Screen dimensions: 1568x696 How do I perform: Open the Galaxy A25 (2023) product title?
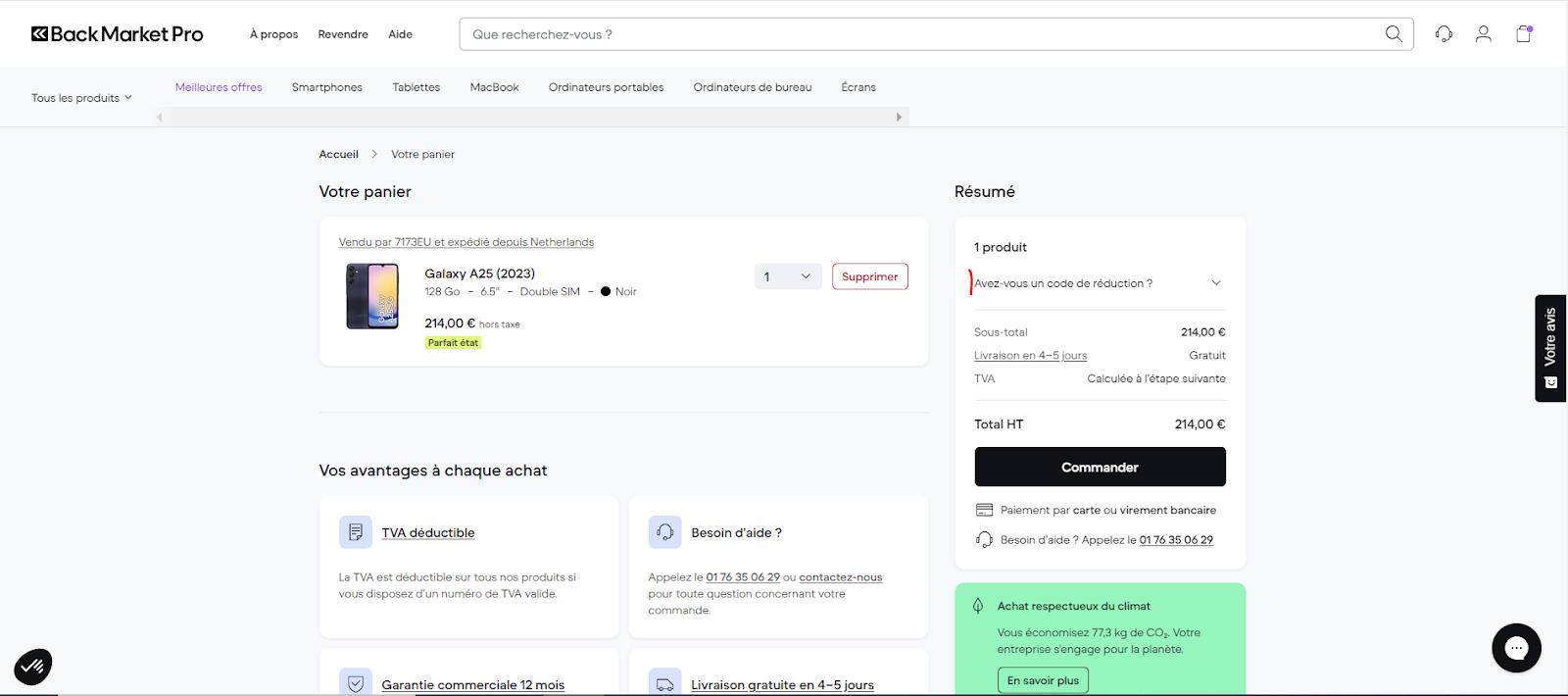pyautogui.click(x=480, y=273)
